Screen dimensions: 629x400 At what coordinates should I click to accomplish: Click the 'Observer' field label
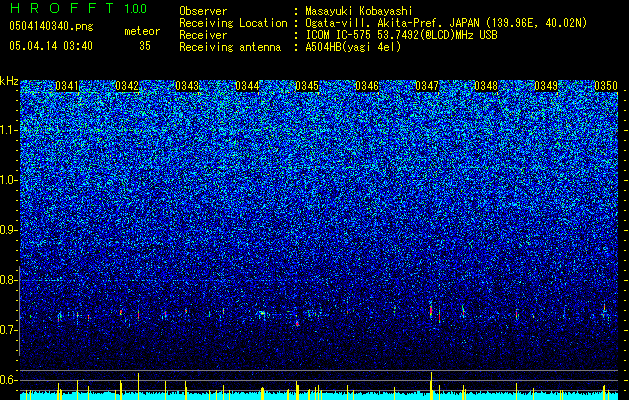203,11
